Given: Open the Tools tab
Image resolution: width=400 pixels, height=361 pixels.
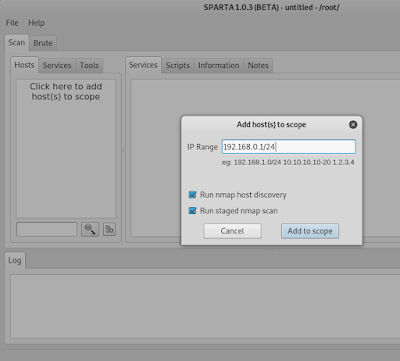Looking at the screenshot, I should [x=89, y=66].
